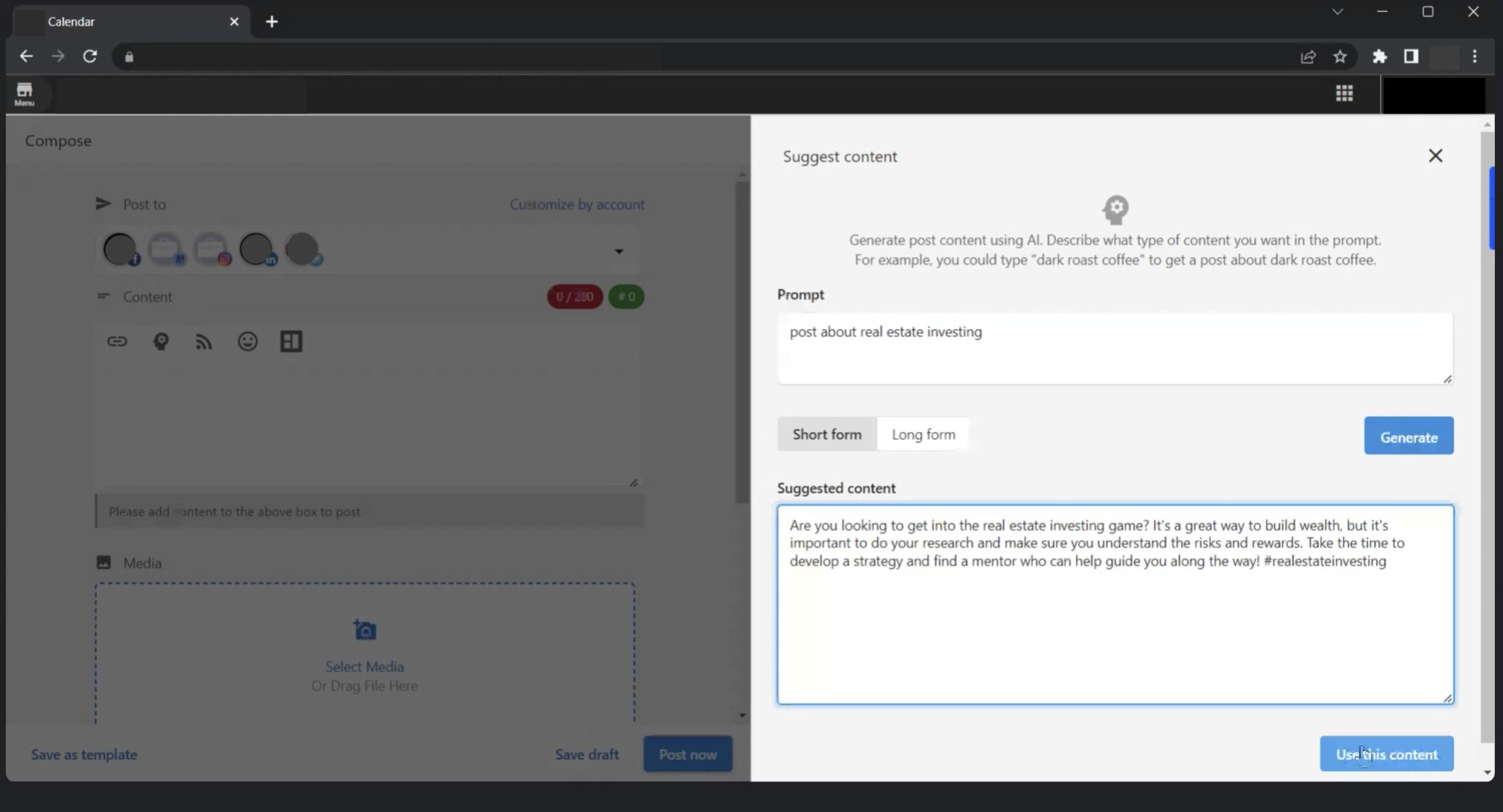Screen dimensions: 1503x812
Task: Click the Select Media link
Action: click(x=365, y=667)
